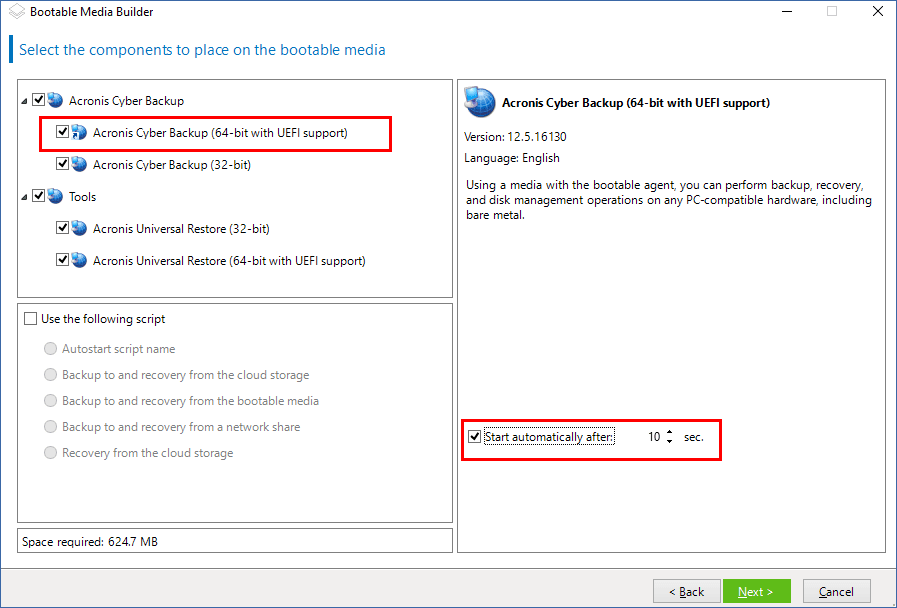The height and width of the screenshot is (608, 897).
Task: Click the globe icon beside Tools node
Action: pyautogui.click(x=55, y=196)
